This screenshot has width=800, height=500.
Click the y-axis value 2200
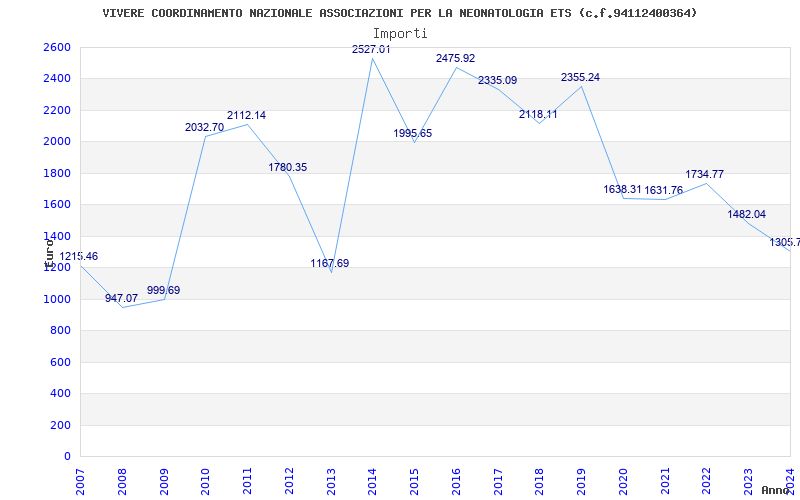pos(58,110)
